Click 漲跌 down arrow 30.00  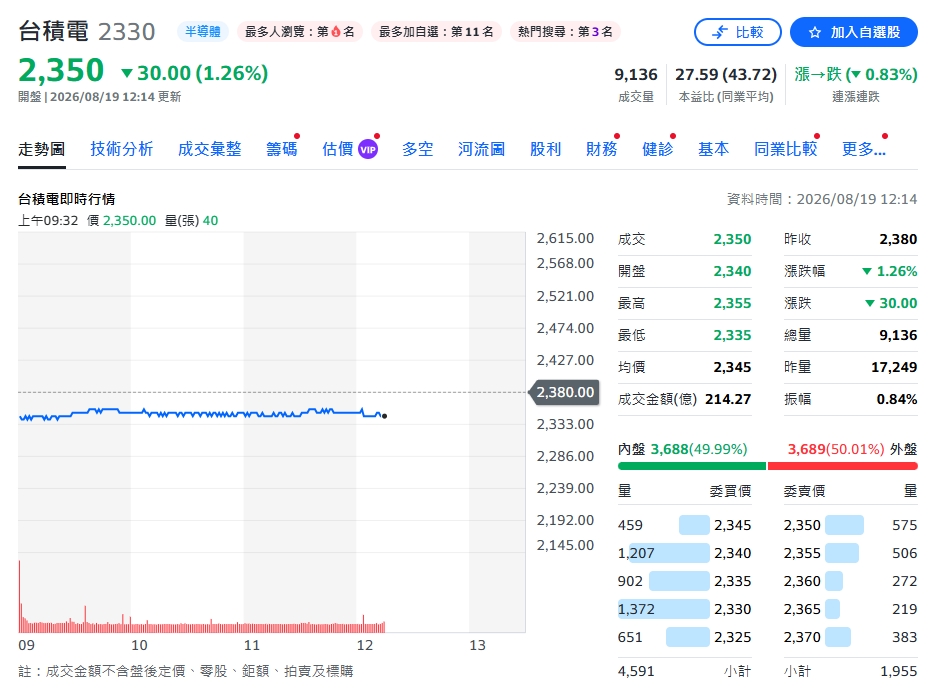point(891,303)
